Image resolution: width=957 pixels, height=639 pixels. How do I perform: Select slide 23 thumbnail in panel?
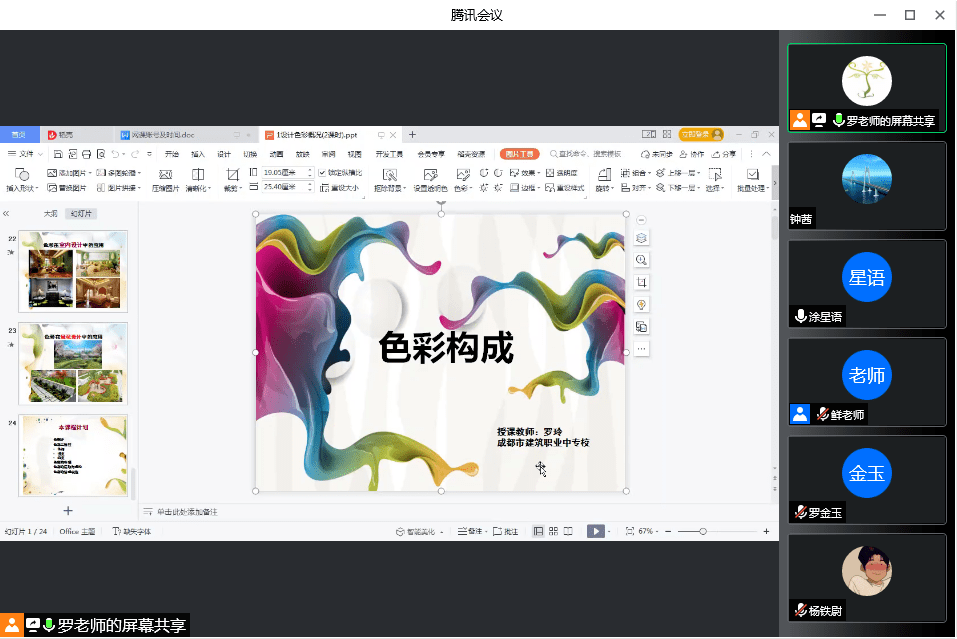(73, 362)
